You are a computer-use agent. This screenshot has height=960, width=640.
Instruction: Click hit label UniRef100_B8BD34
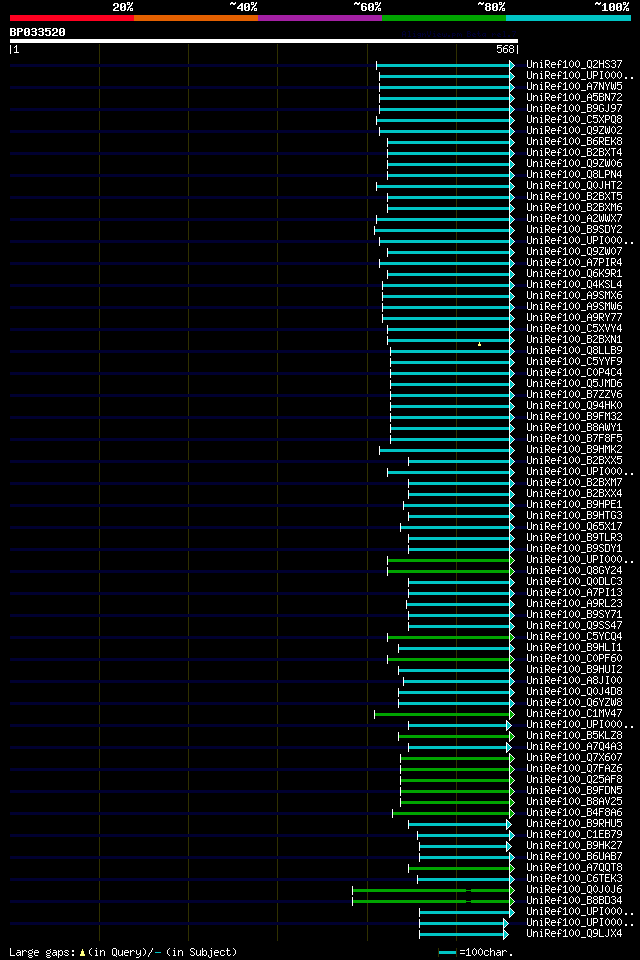pos(574,901)
